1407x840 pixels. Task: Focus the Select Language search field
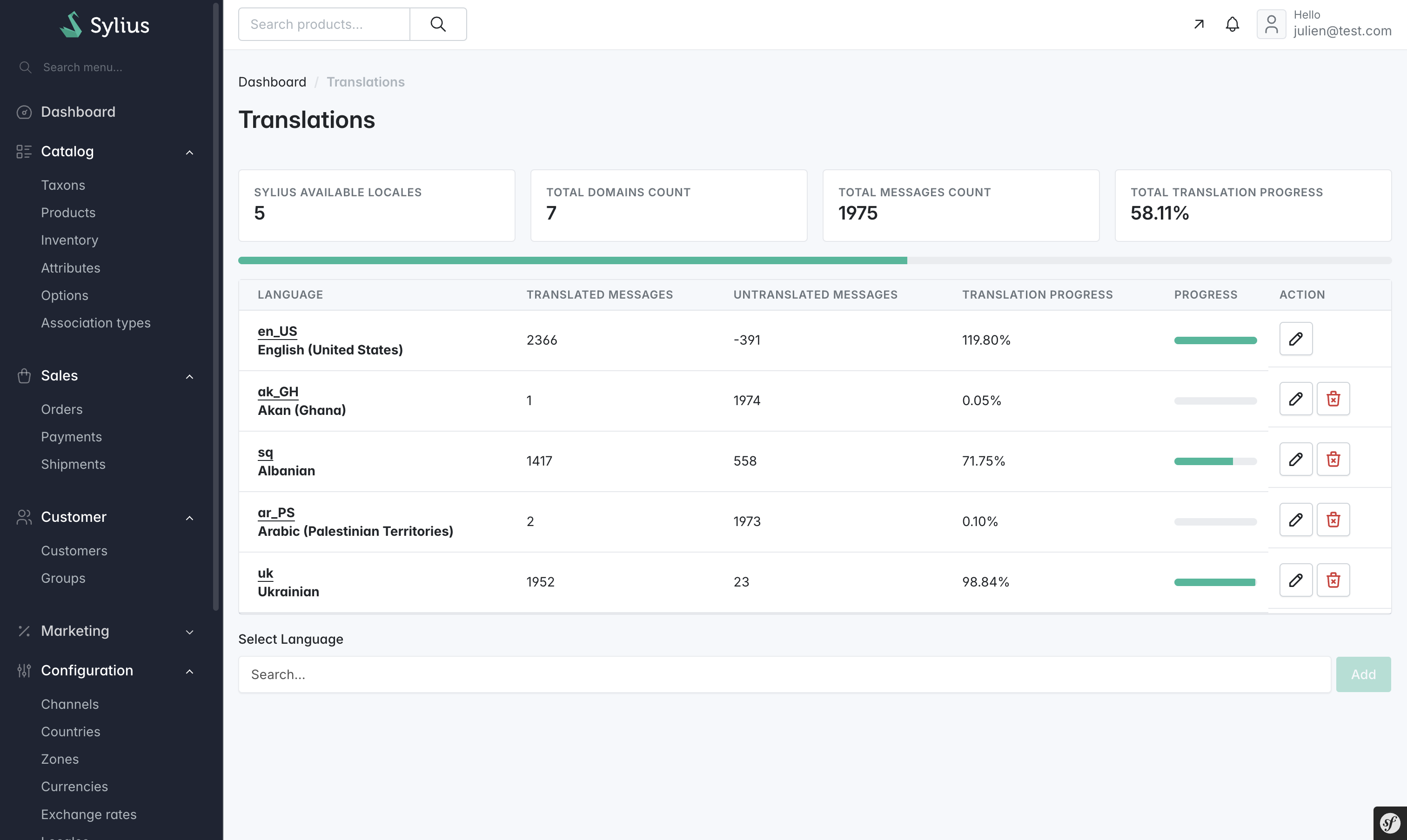[x=784, y=675]
